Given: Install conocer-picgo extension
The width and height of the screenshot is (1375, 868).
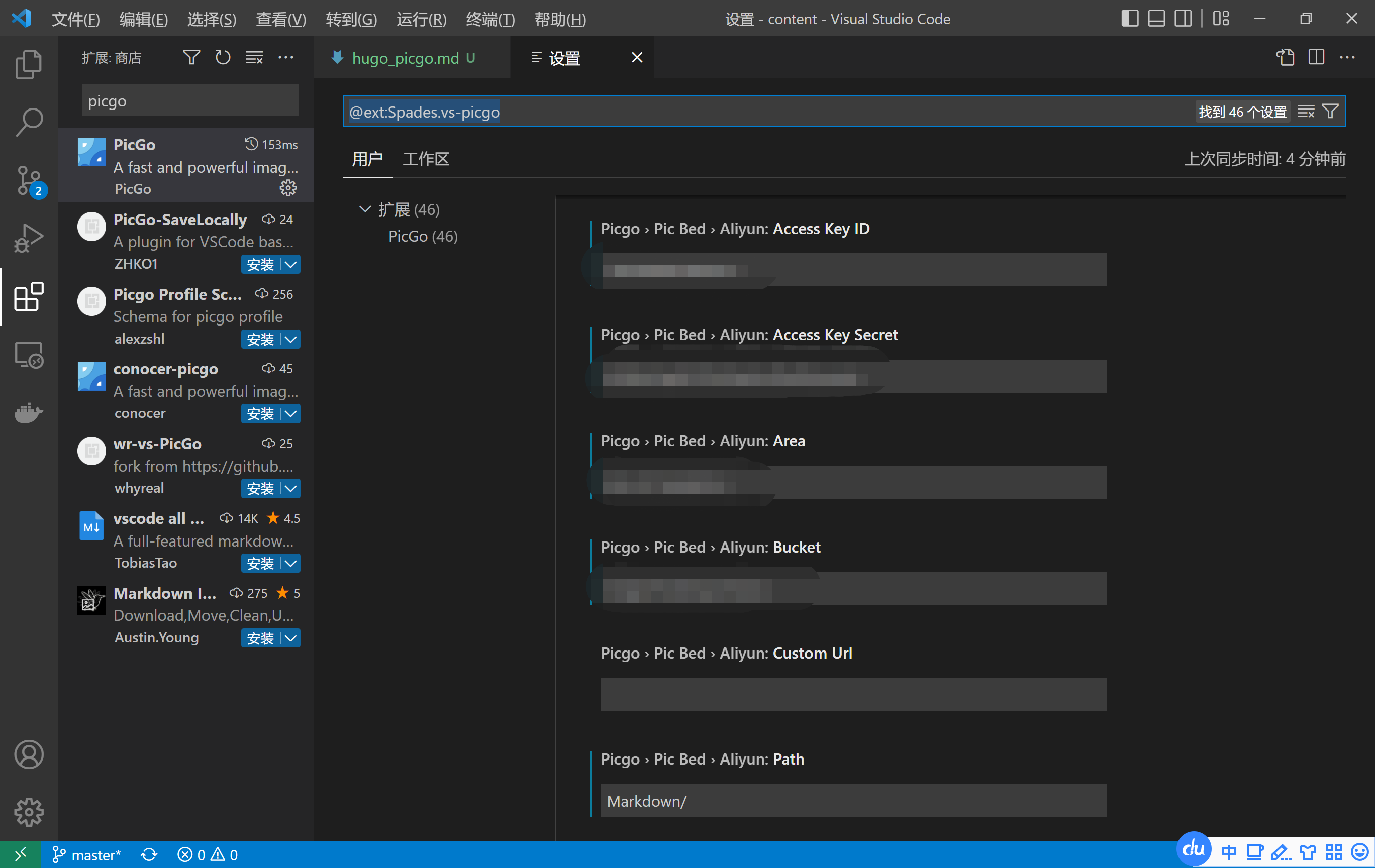Looking at the screenshot, I should [x=260, y=414].
